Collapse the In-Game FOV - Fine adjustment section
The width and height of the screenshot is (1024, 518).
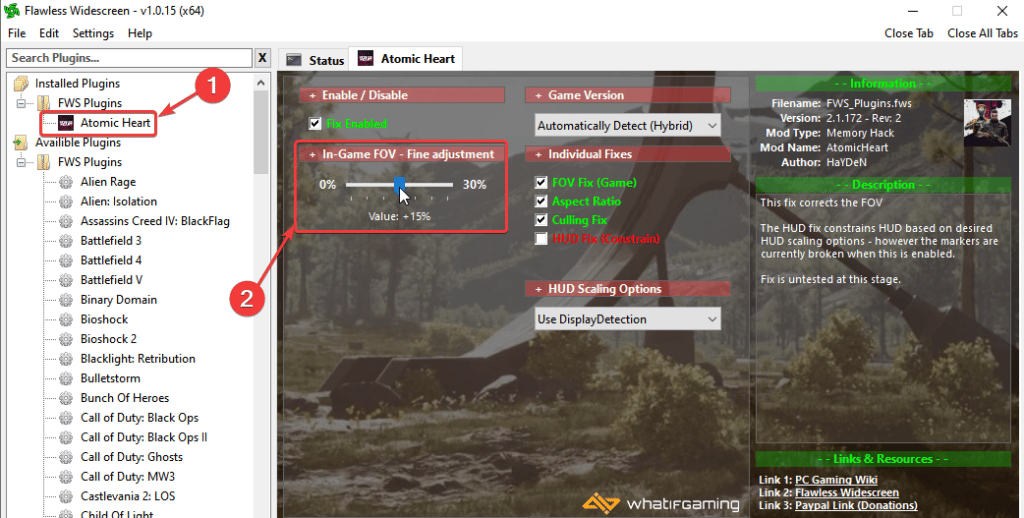pyautogui.click(x=402, y=154)
